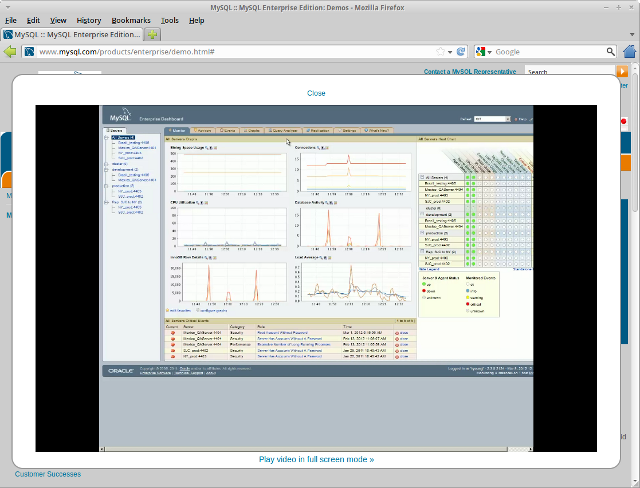
Task: Click the Close link above the video
Action: pyautogui.click(x=316, y=93)
